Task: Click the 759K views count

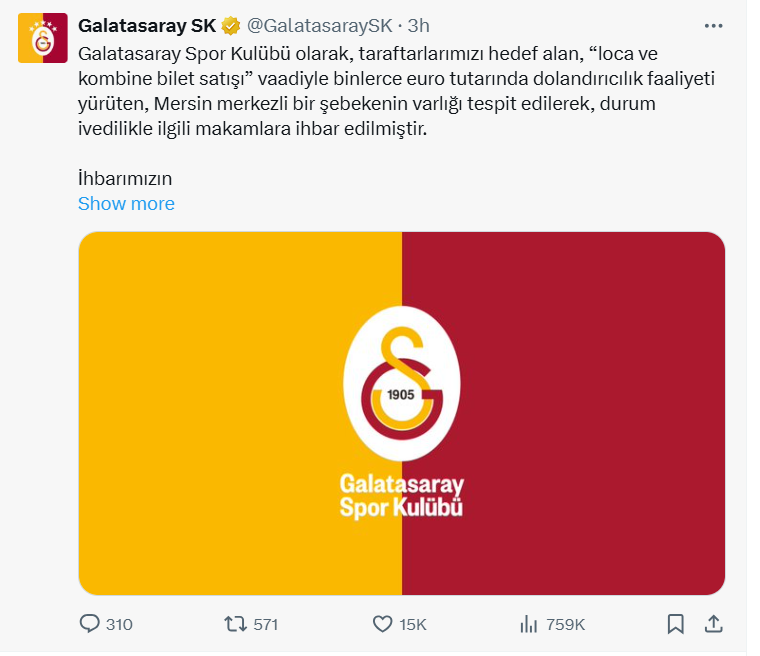Action: (565, 624)
